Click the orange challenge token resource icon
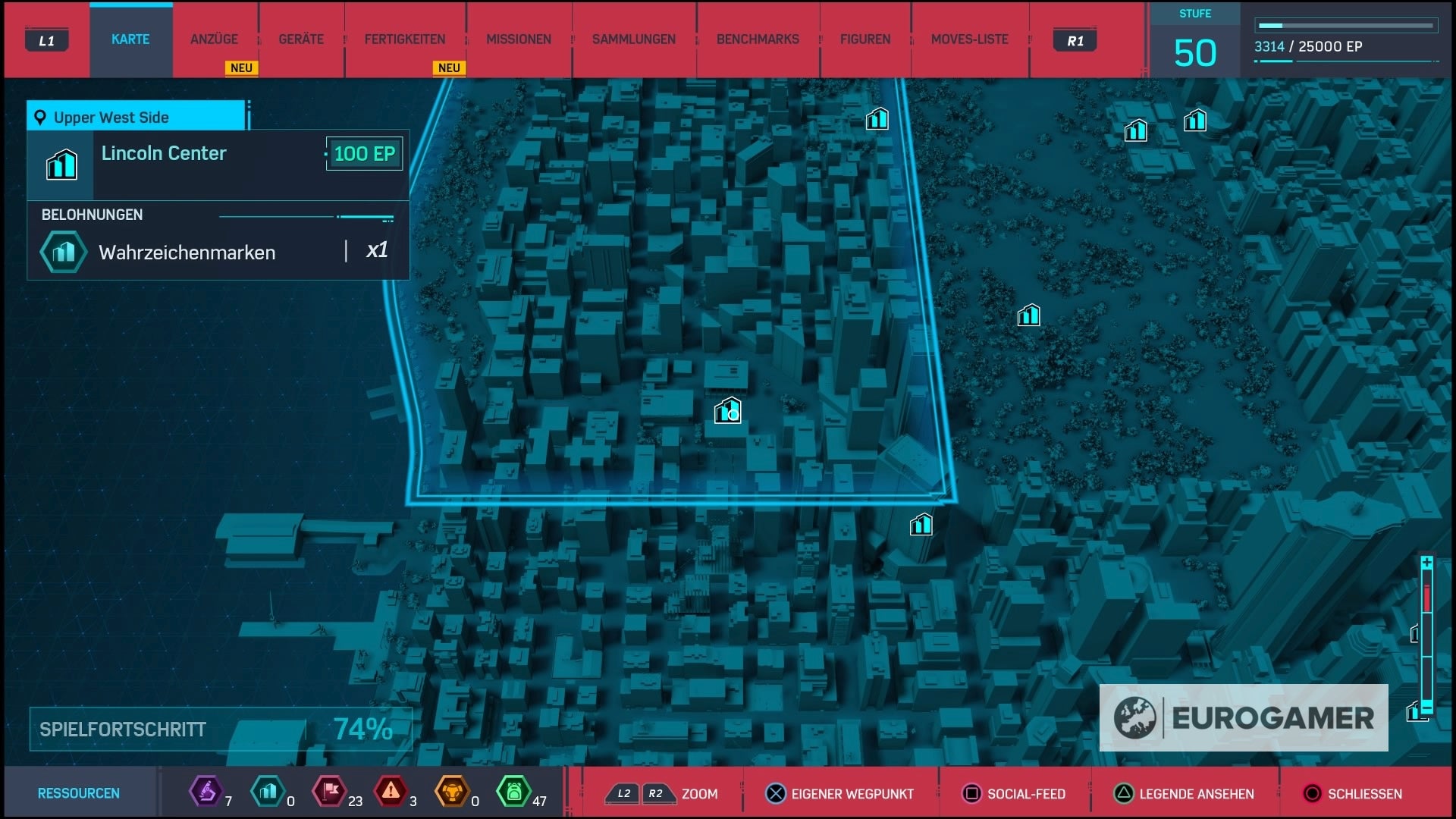Image resolution: width=1456 pixels, height=819 pixels. coord(452,792)
